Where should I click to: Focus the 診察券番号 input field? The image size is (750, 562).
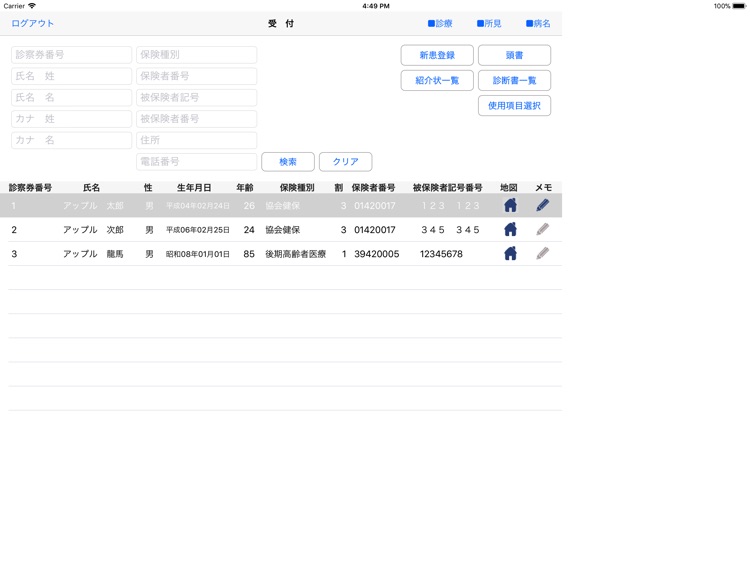(71, 55)
